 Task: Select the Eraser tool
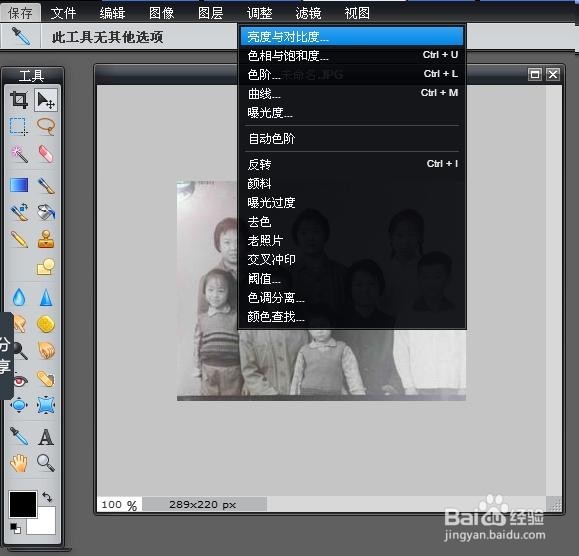(x=46, y=154)
